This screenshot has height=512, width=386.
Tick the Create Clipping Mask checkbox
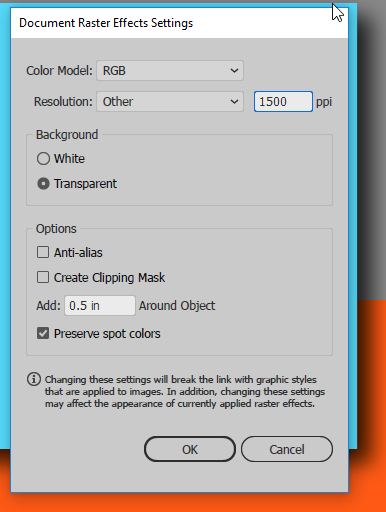pos(43,277)
